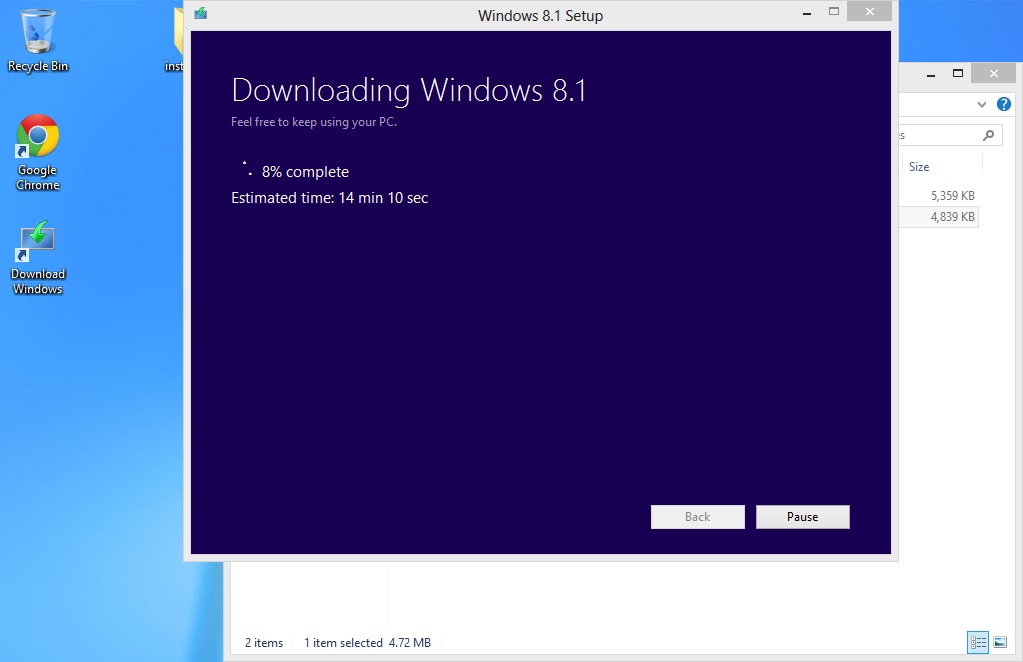The image size is (1023, 662).
Task: Click '2 items' in the status bar
Action: (x=264, y=642)
